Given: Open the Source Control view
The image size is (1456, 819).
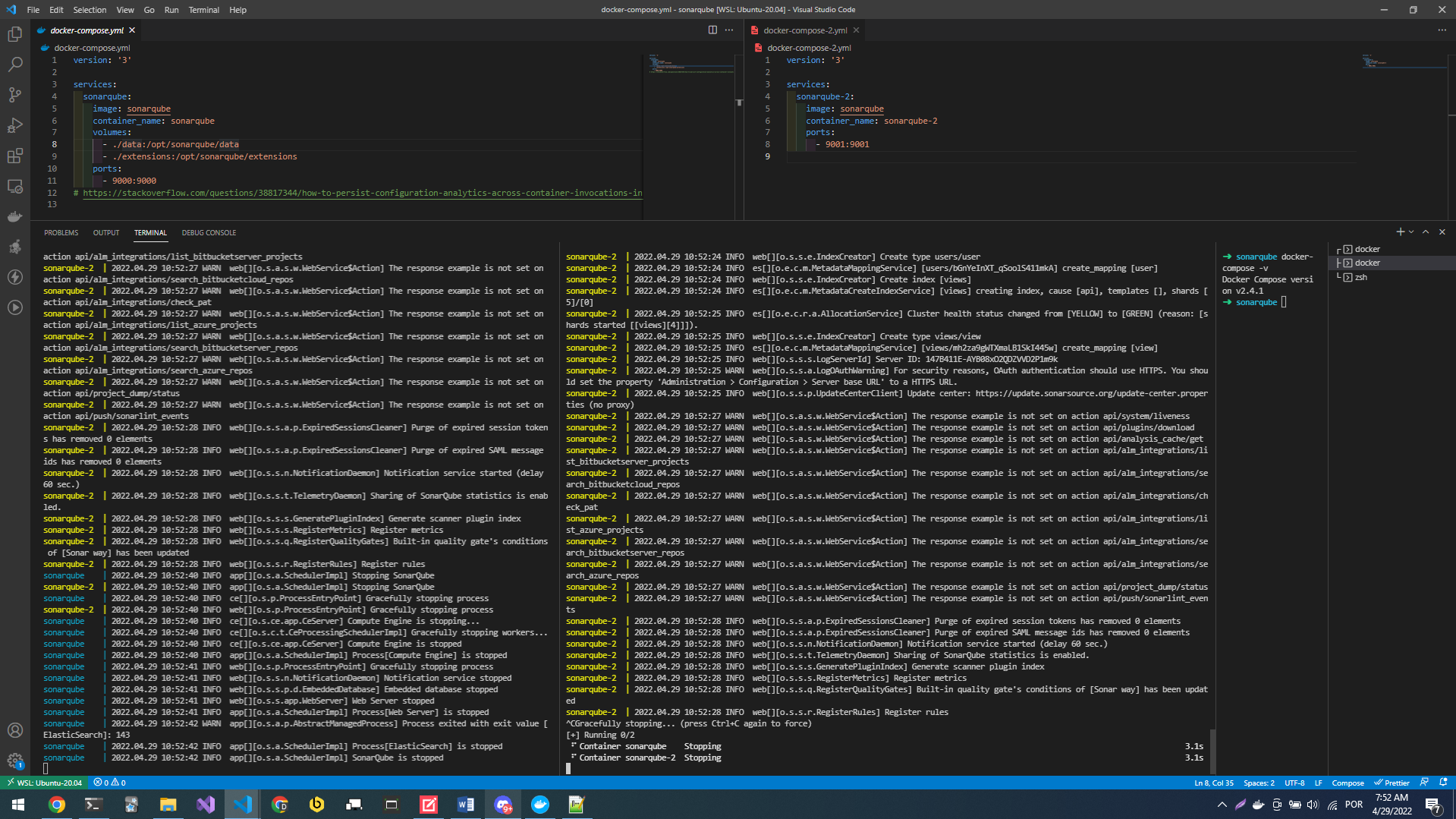Looking at the screenshot, I should [14, 95].
